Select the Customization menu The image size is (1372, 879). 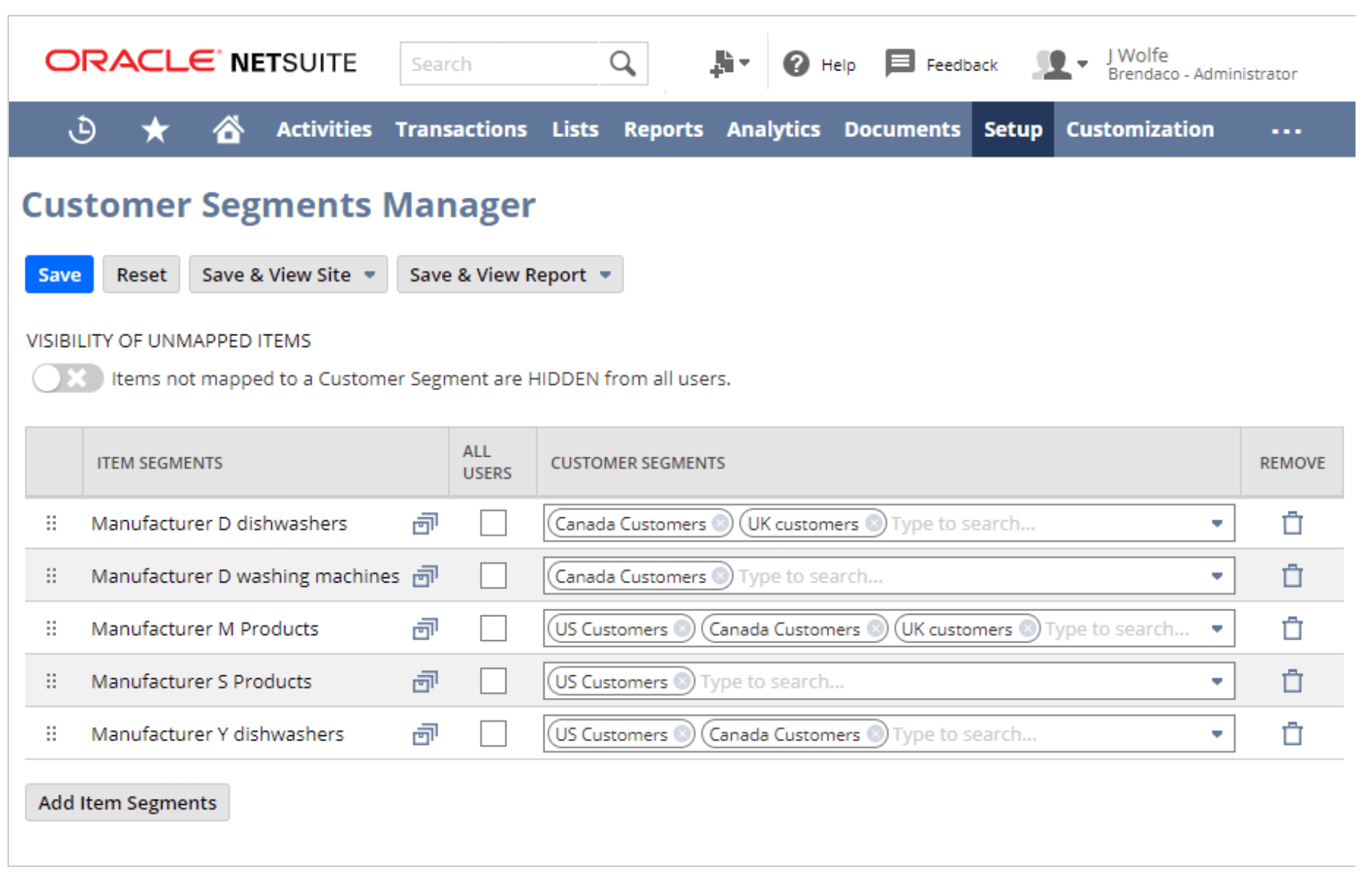1140,130
